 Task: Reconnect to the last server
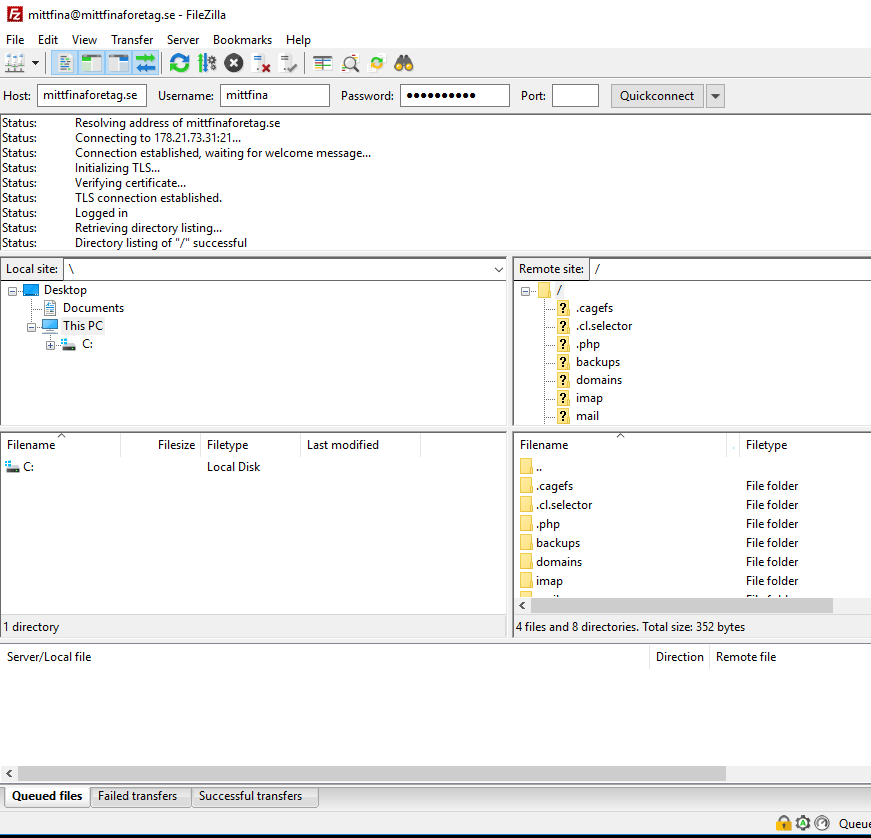pyautogui.click(x=288, y=63)
